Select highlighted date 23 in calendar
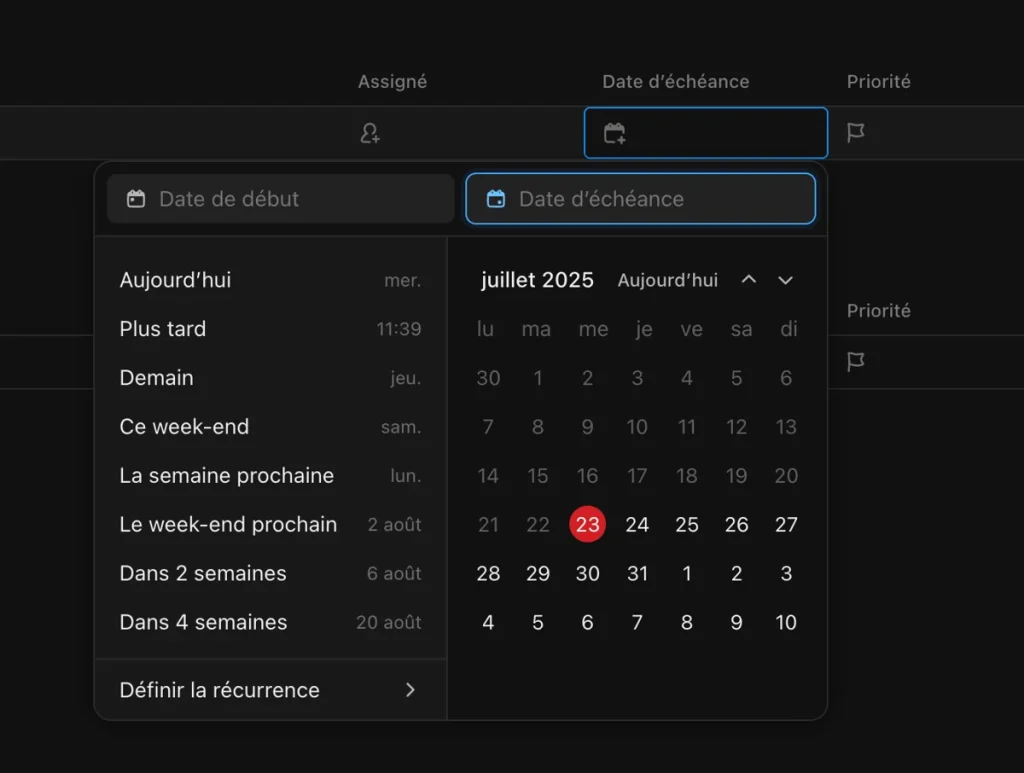 [587, 525]
